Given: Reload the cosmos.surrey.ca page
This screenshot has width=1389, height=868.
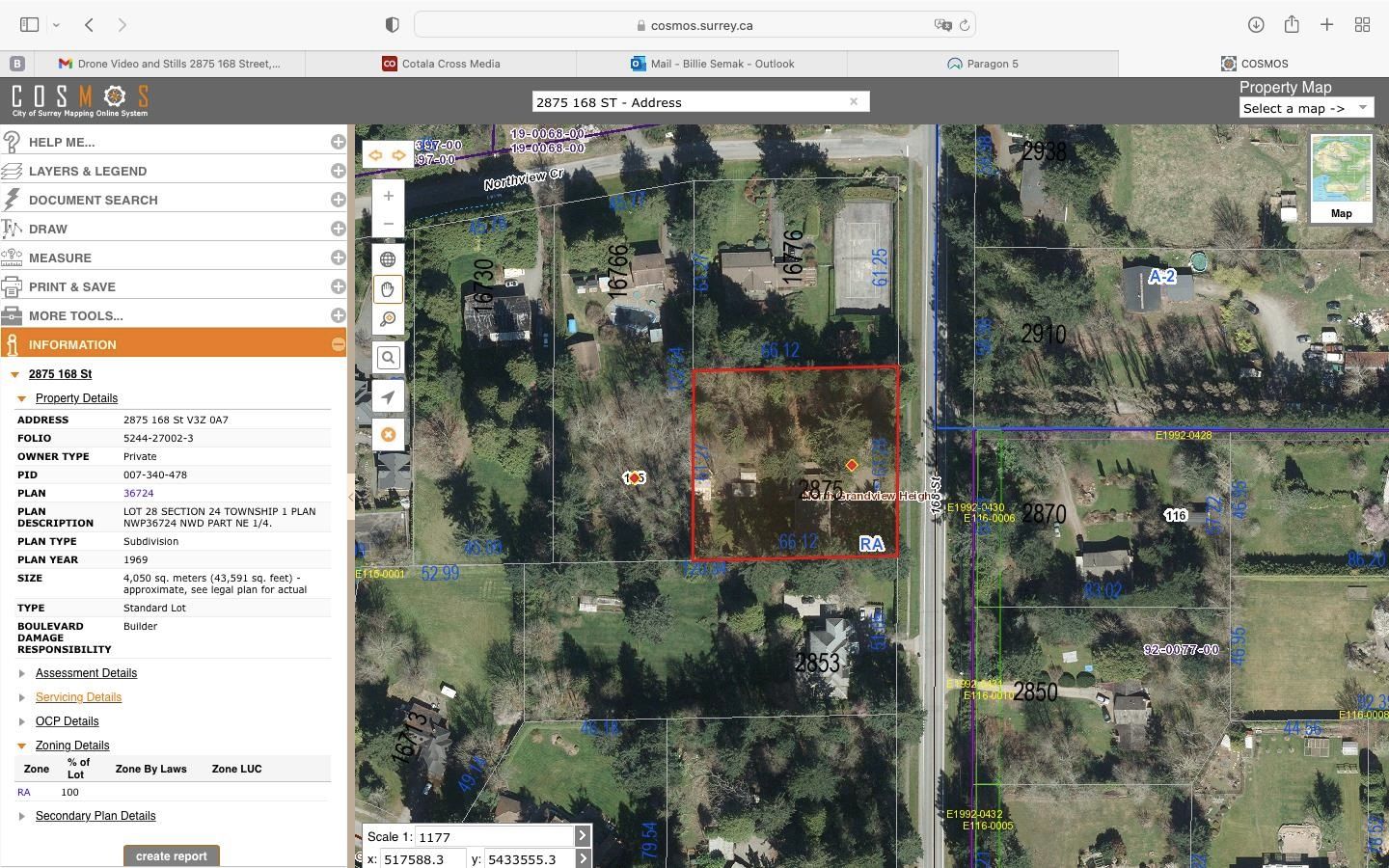Looking at the screenshot, I should (x=964, y=25).
